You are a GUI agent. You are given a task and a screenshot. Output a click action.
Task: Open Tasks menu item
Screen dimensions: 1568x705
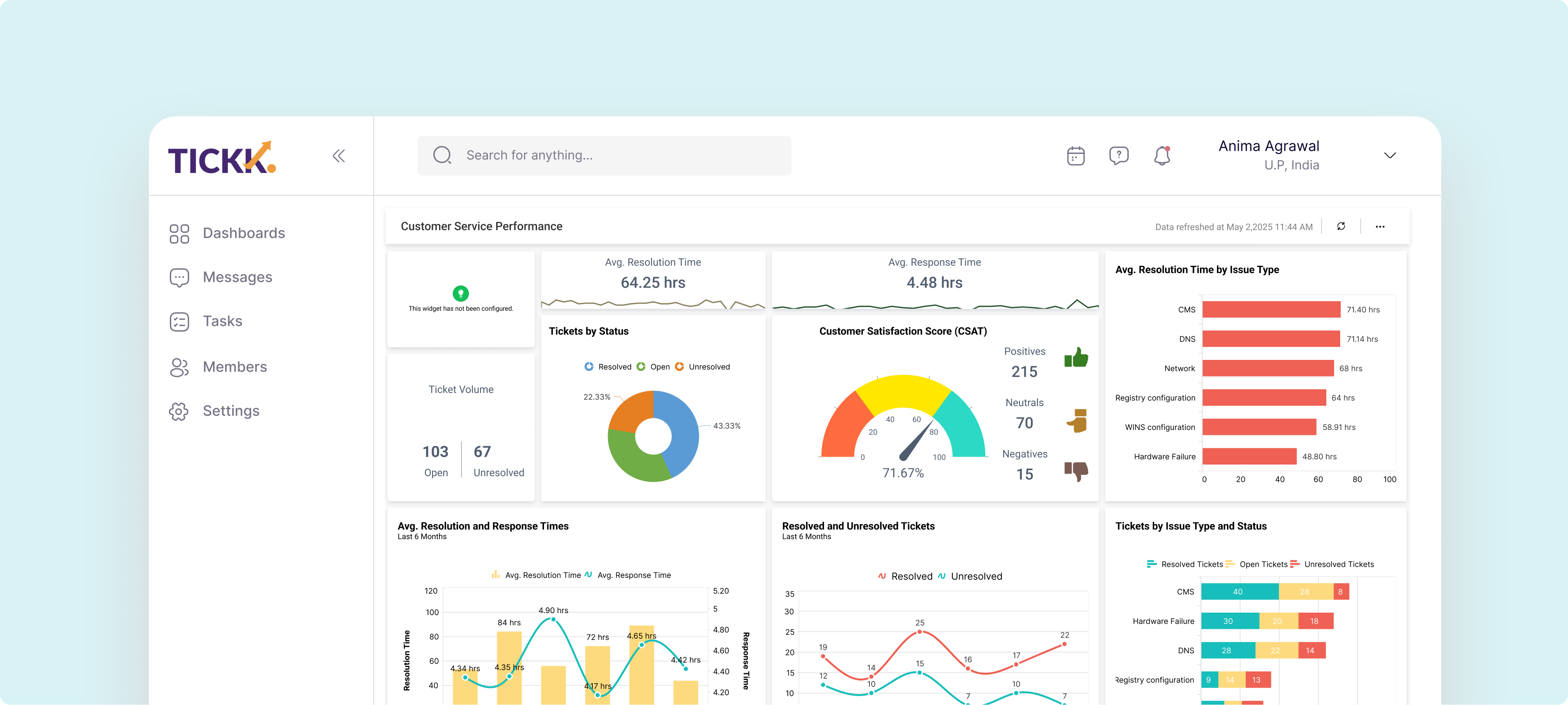206,322
